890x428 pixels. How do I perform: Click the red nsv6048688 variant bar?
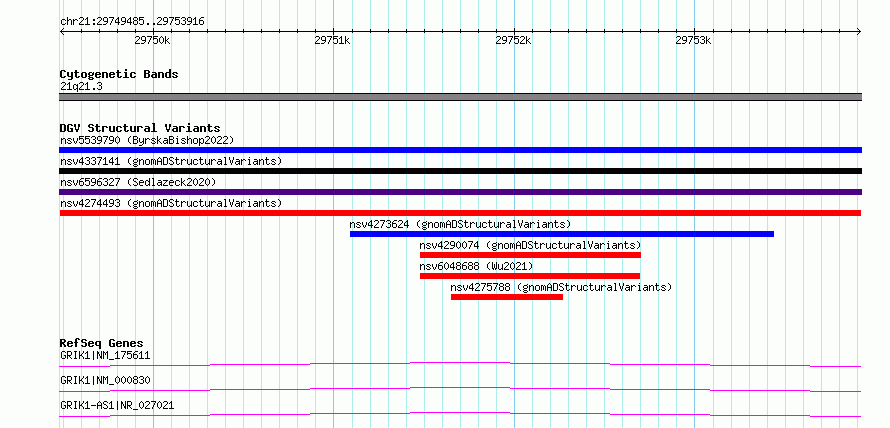pyautogui.click(x=530, y=276)
